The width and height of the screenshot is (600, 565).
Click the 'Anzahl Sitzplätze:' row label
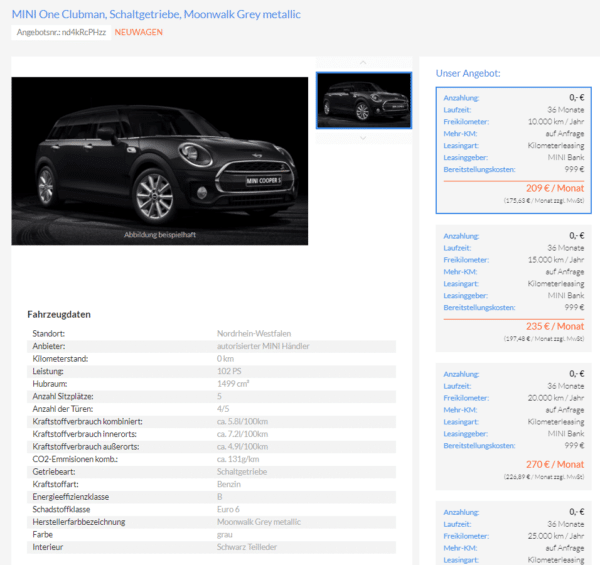coord(63,396)
